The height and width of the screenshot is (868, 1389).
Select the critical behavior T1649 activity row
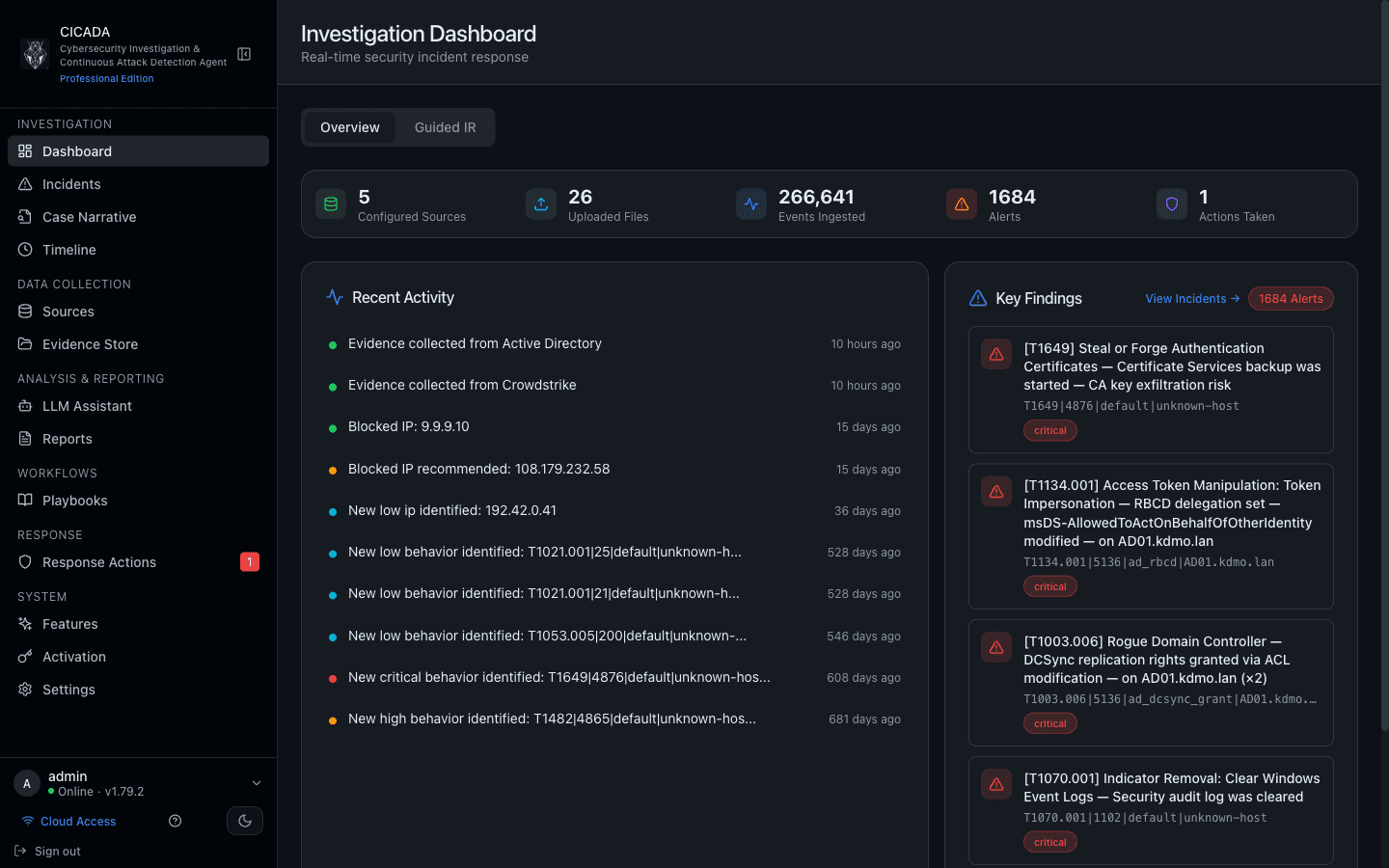[614, 678]
